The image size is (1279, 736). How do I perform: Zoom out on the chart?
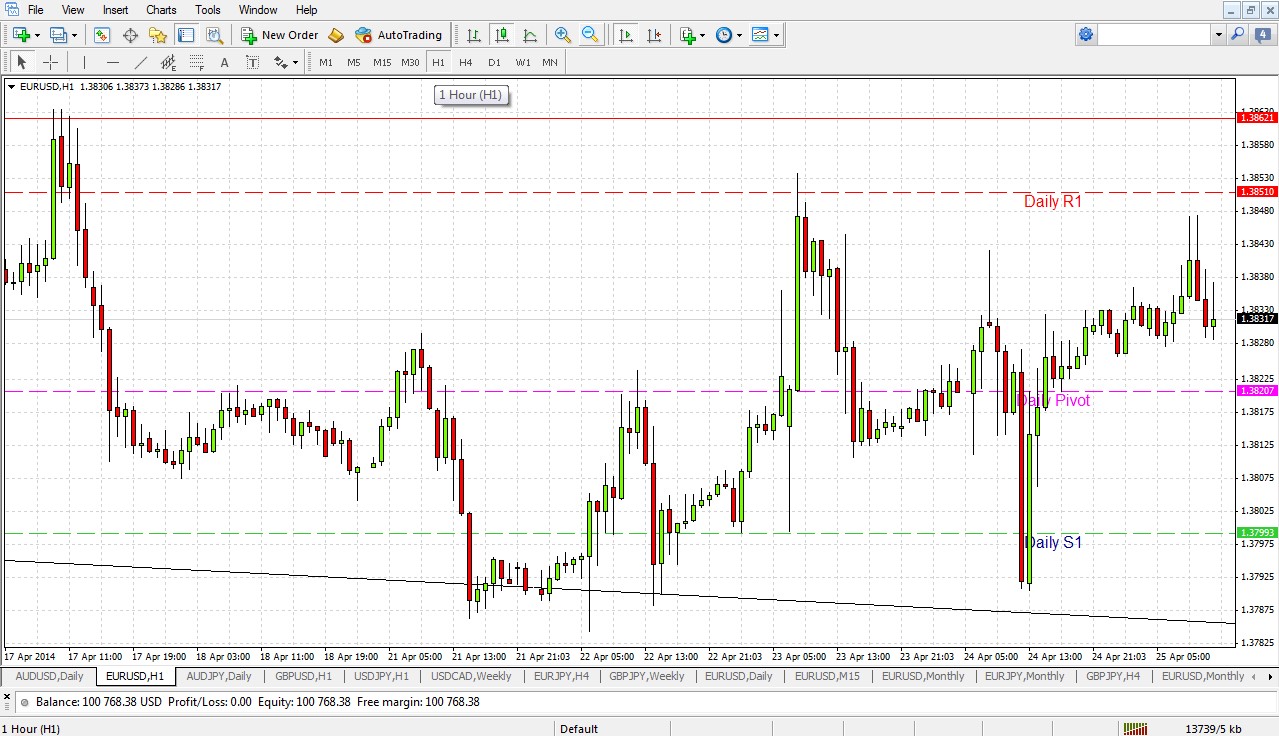[589, 35]
